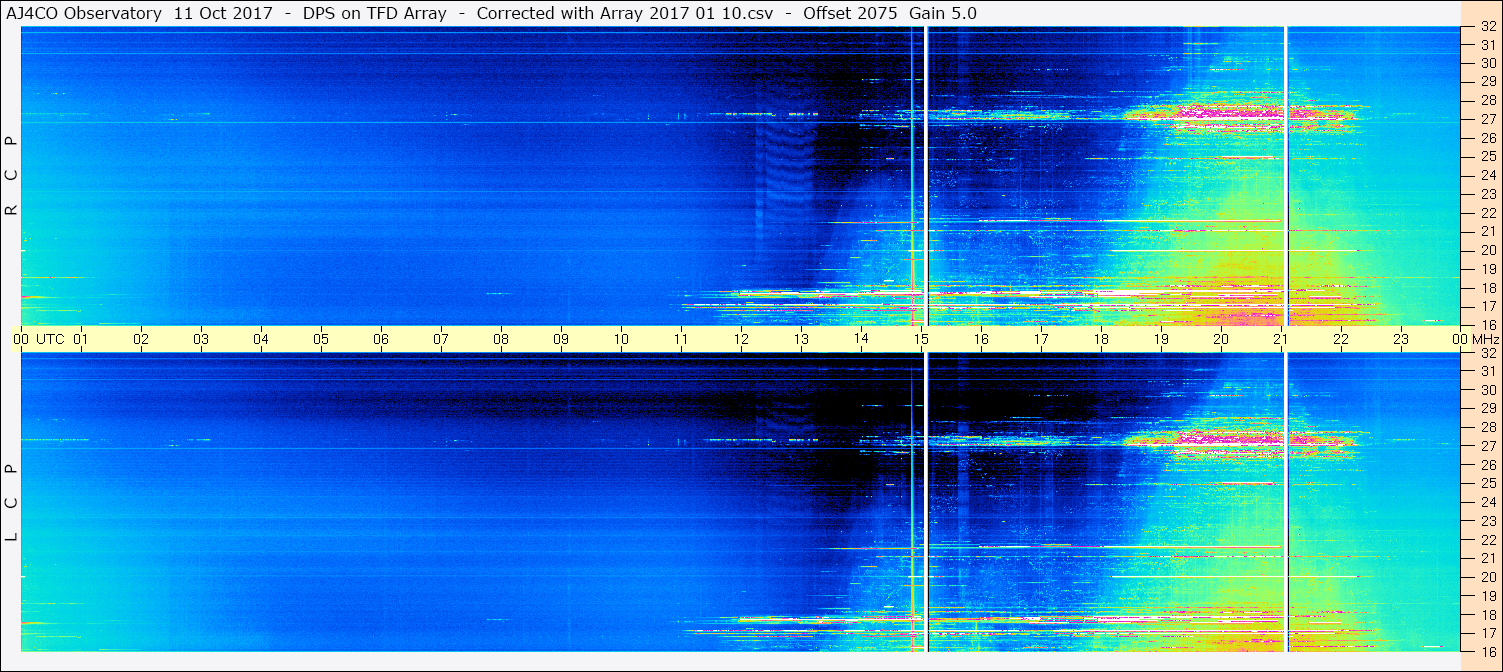Select the 21 MHz label on LCP scale

pos(1488,558)
